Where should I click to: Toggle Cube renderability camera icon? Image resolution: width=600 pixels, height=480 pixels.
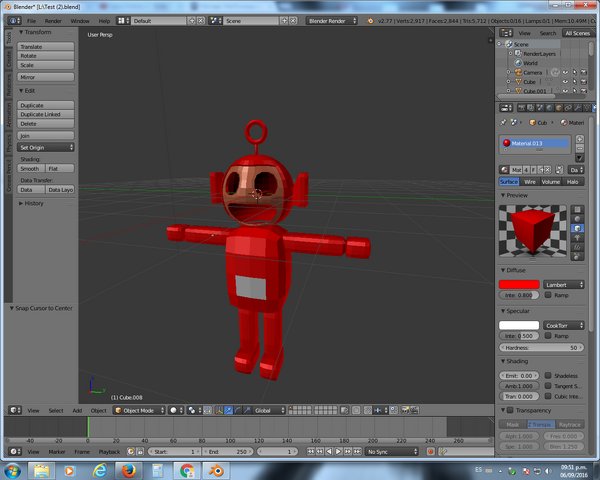584,82
